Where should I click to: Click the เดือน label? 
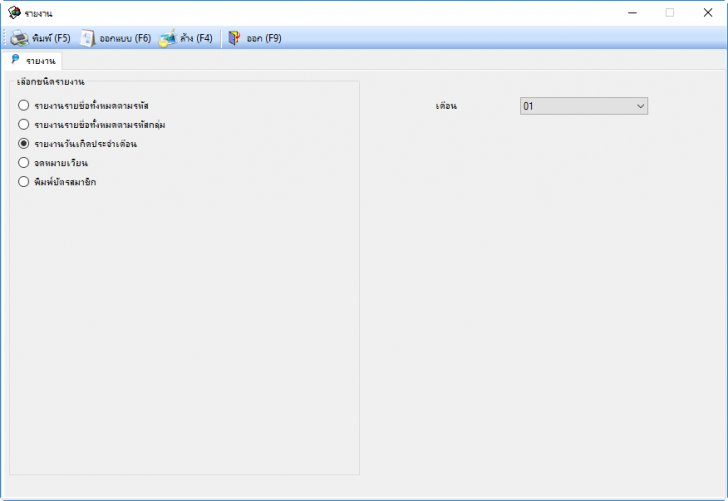coord(446,106)
